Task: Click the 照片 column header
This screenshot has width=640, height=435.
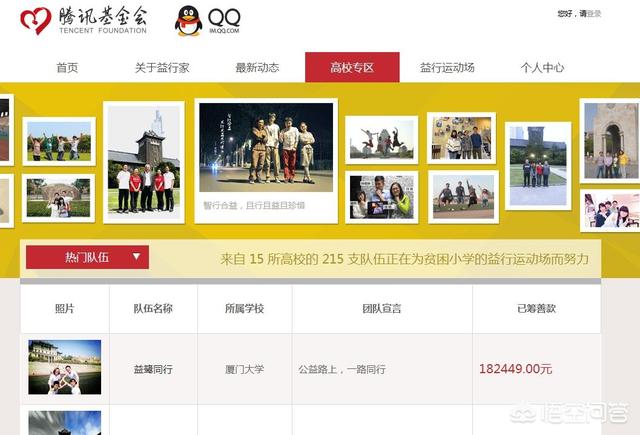Action: 65,308
